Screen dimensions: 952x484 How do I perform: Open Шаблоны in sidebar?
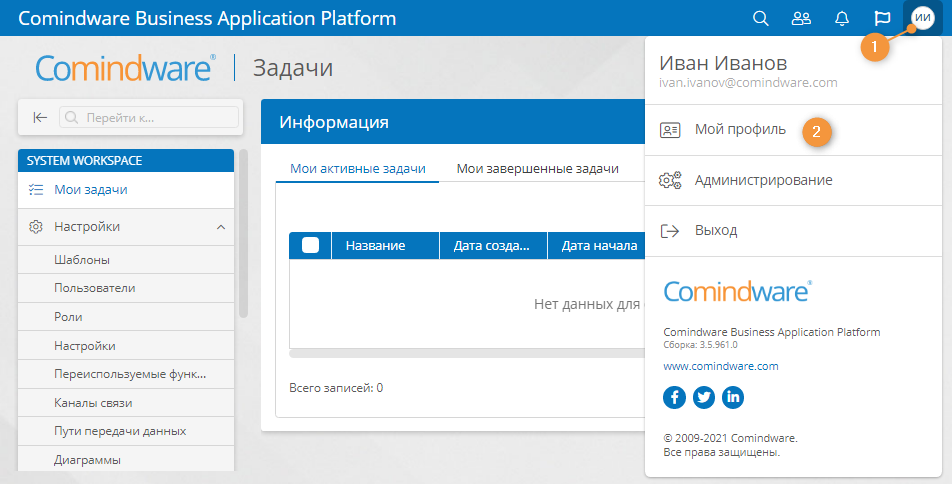click(x=126, y=260)
